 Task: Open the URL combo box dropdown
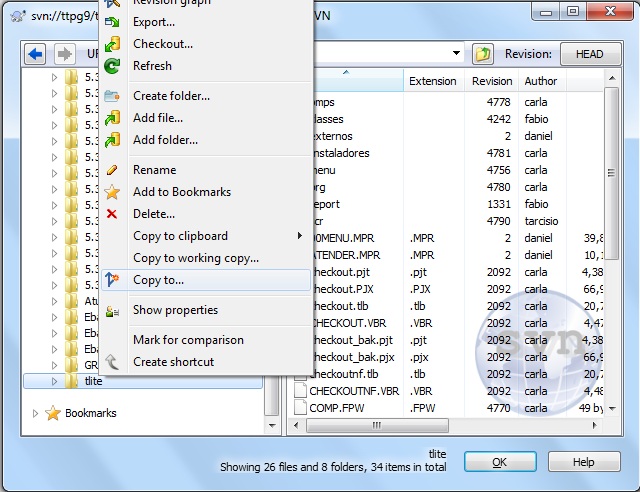456,53
